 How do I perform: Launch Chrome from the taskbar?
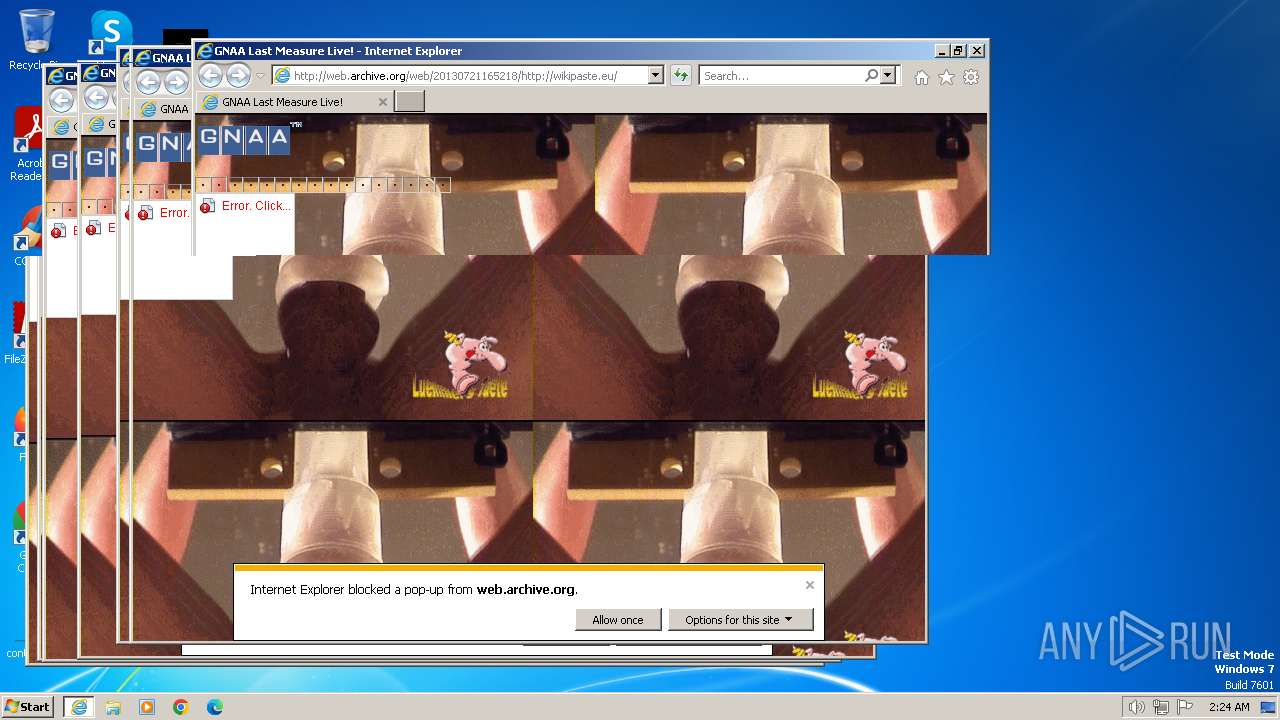point(181,707)
